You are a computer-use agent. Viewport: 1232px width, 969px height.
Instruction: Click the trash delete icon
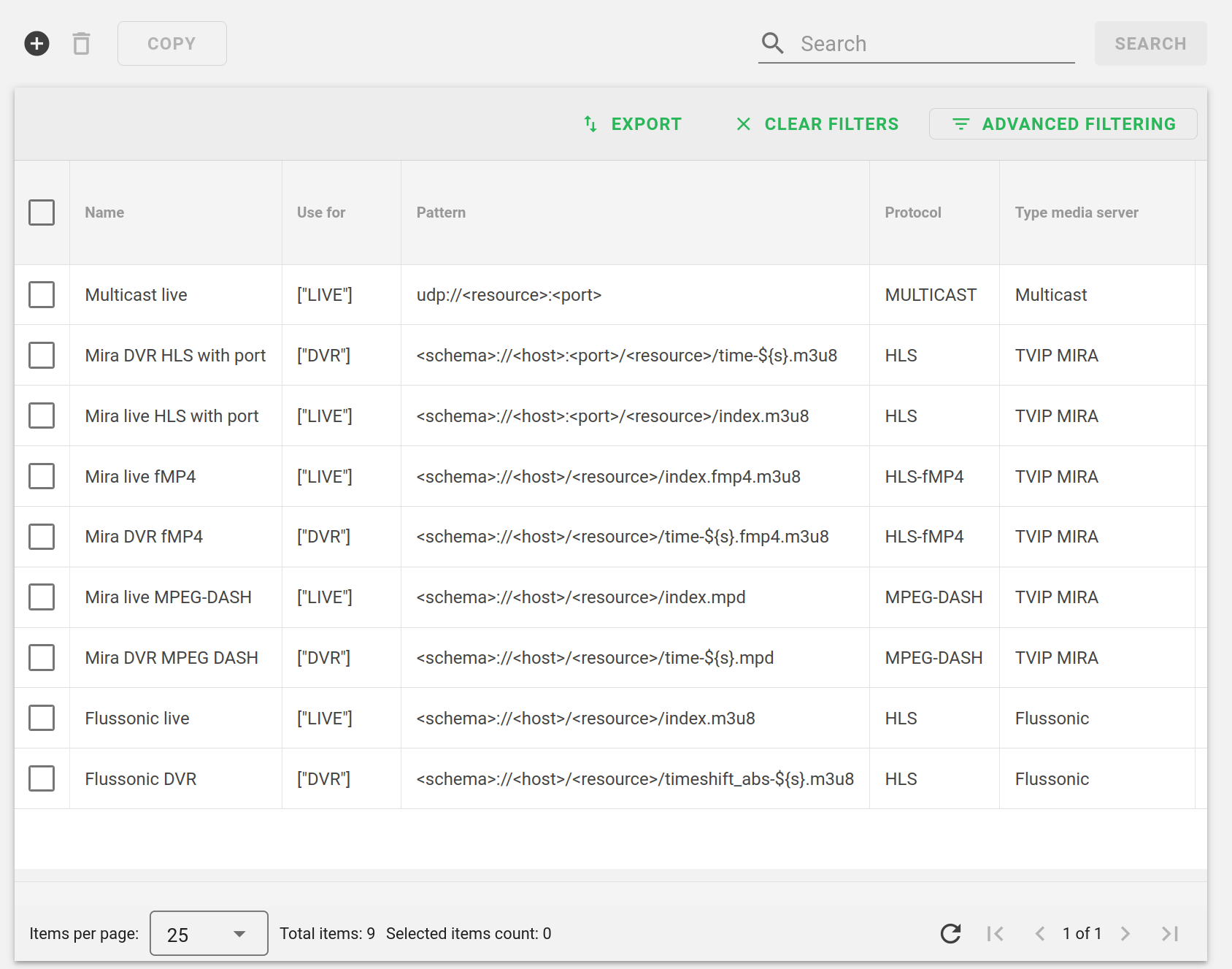tap(81, 44)
